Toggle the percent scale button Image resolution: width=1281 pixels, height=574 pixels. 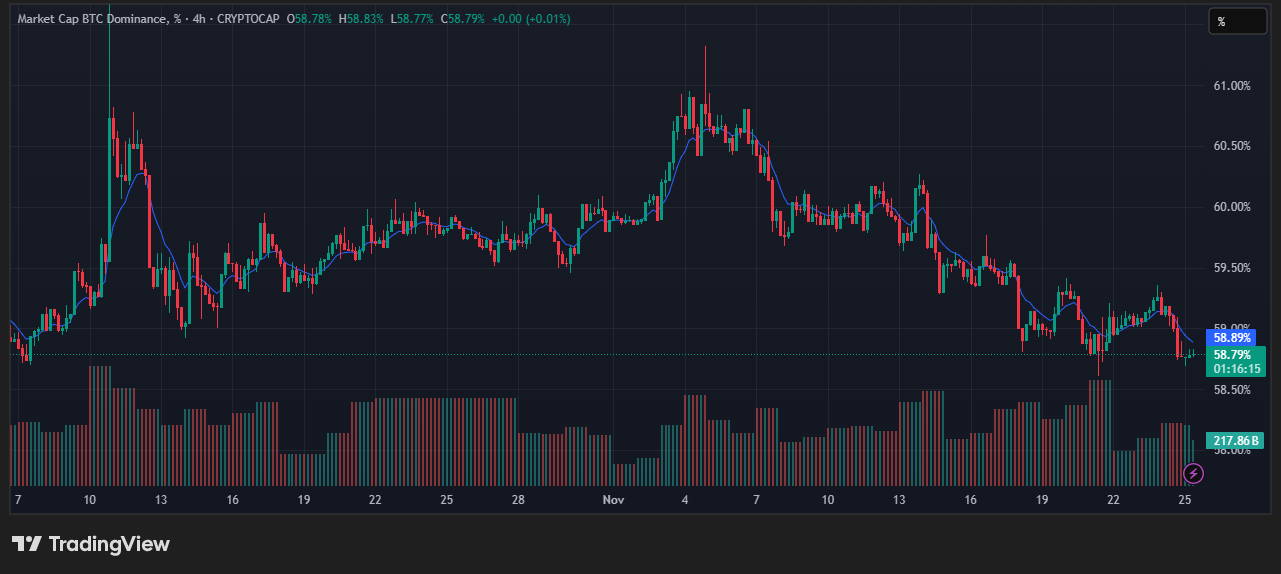click(x=1237, y=21)
